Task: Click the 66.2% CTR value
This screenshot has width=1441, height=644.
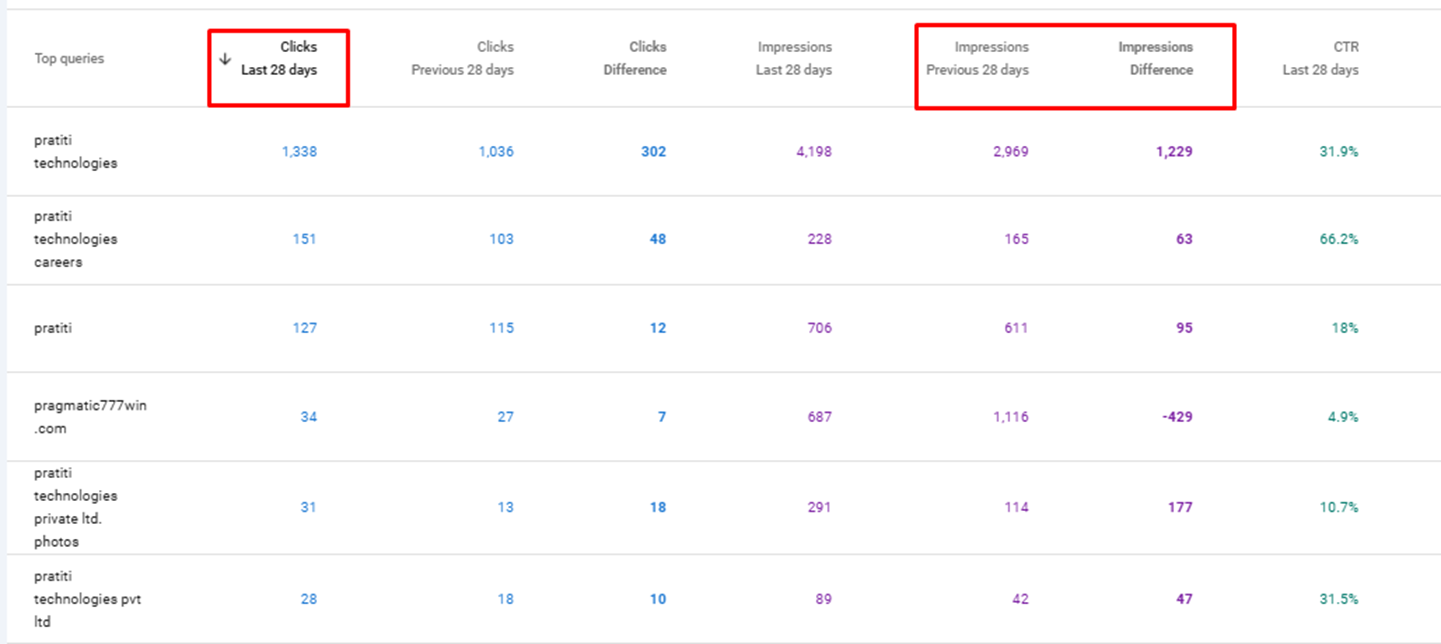Action: (1339, 239)
